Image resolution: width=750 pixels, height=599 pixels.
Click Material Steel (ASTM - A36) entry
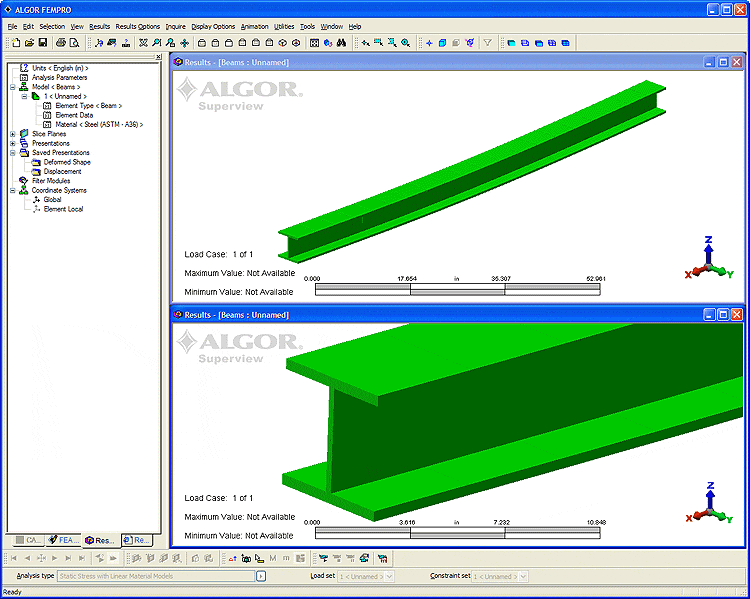point(99,124)
